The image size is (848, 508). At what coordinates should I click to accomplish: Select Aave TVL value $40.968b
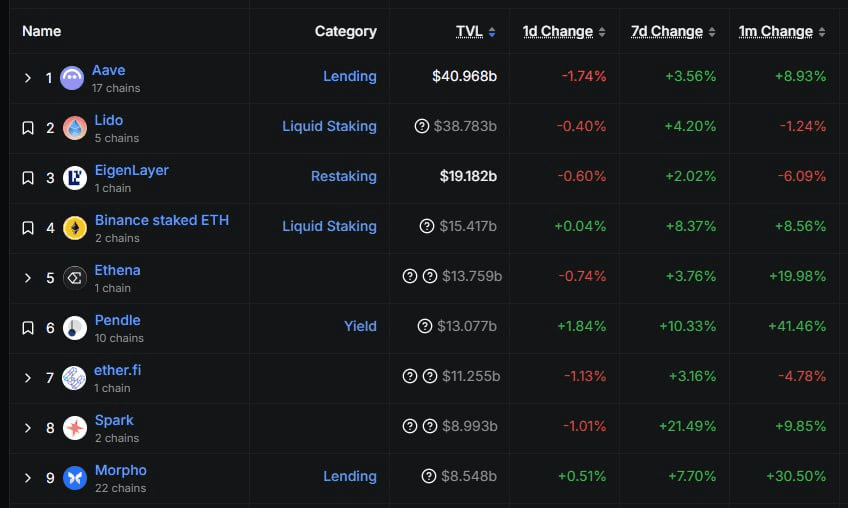pos(465,76)
